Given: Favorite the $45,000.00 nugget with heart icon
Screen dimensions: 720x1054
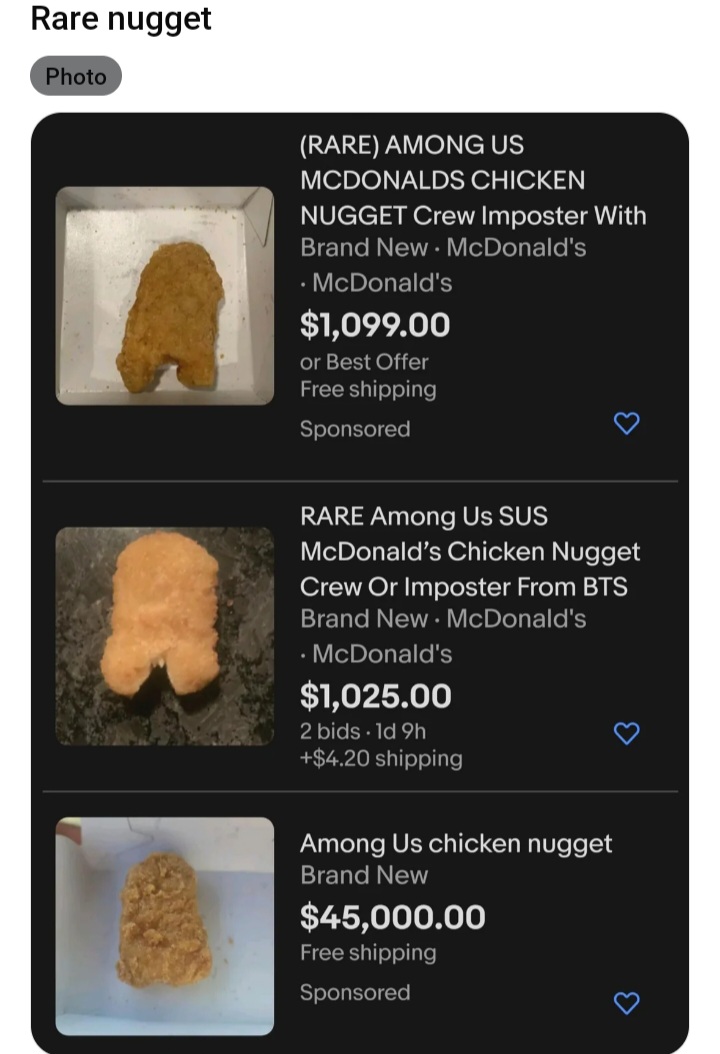Looking at the screenshot, I should (x=626, y=1003).
